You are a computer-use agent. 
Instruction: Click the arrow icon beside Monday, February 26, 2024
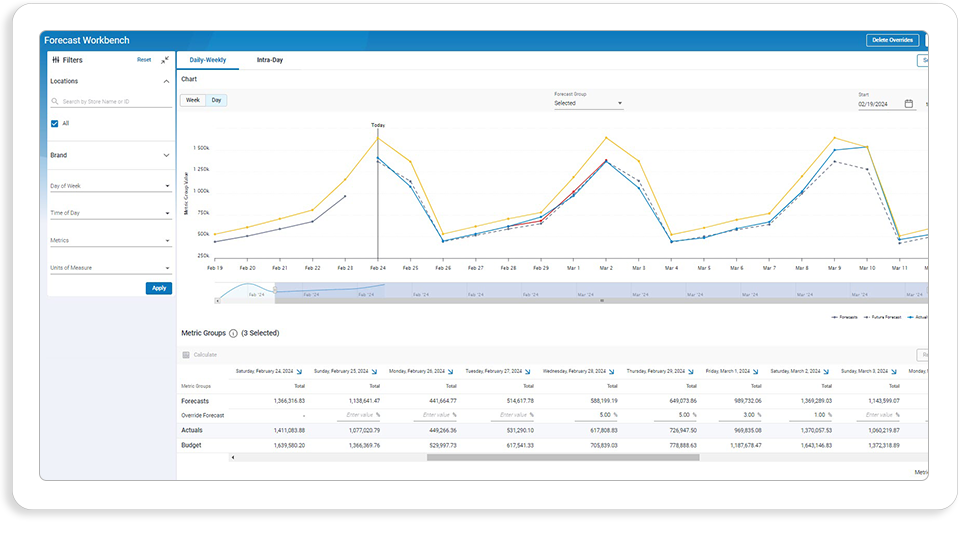pyautogui.click(x=451, y=372)
